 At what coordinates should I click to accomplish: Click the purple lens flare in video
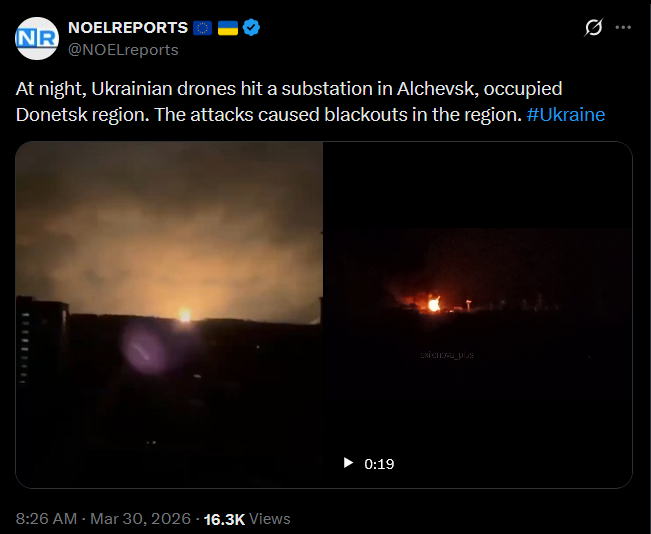(144, 350)
